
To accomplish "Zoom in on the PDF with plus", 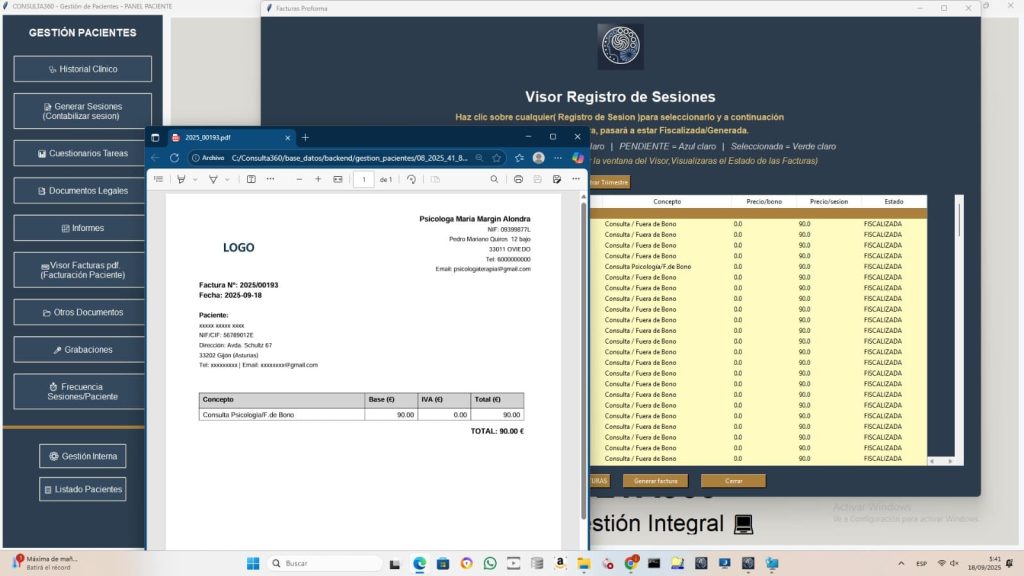I will point(318,179).
